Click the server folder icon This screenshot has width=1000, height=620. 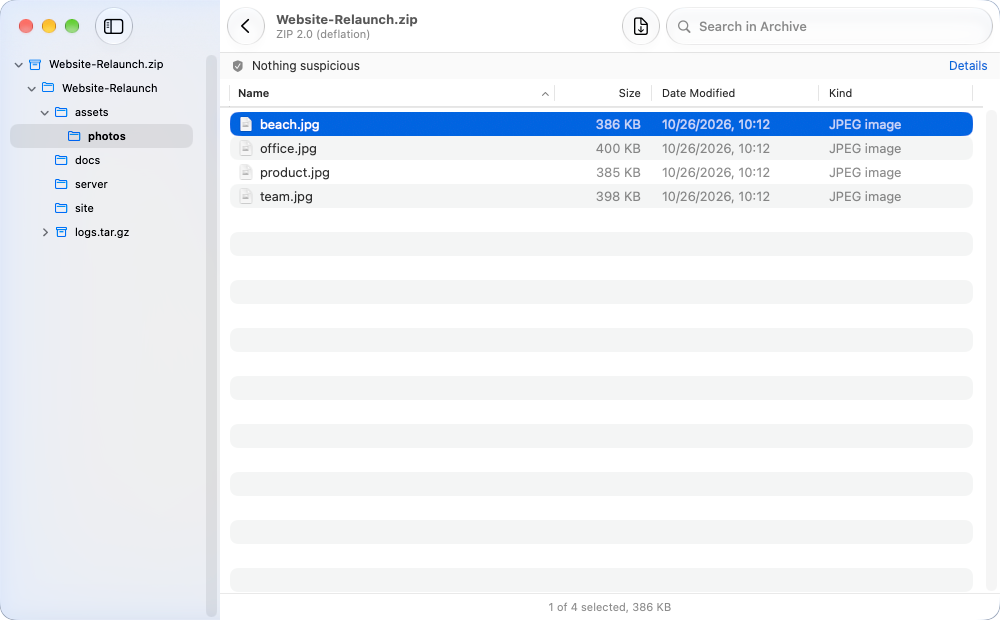(61, 184)
